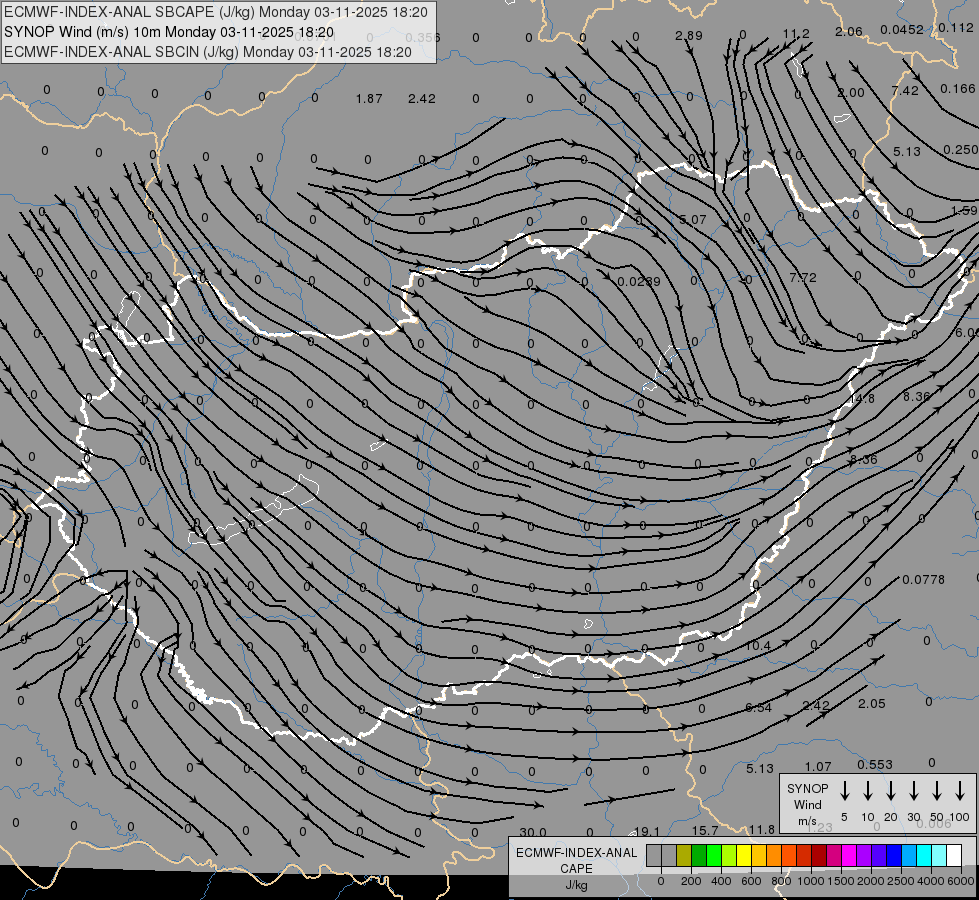Click the 200 tick label on CAPE scale
This screenshot has width=979, height=900.
point(691,881)
